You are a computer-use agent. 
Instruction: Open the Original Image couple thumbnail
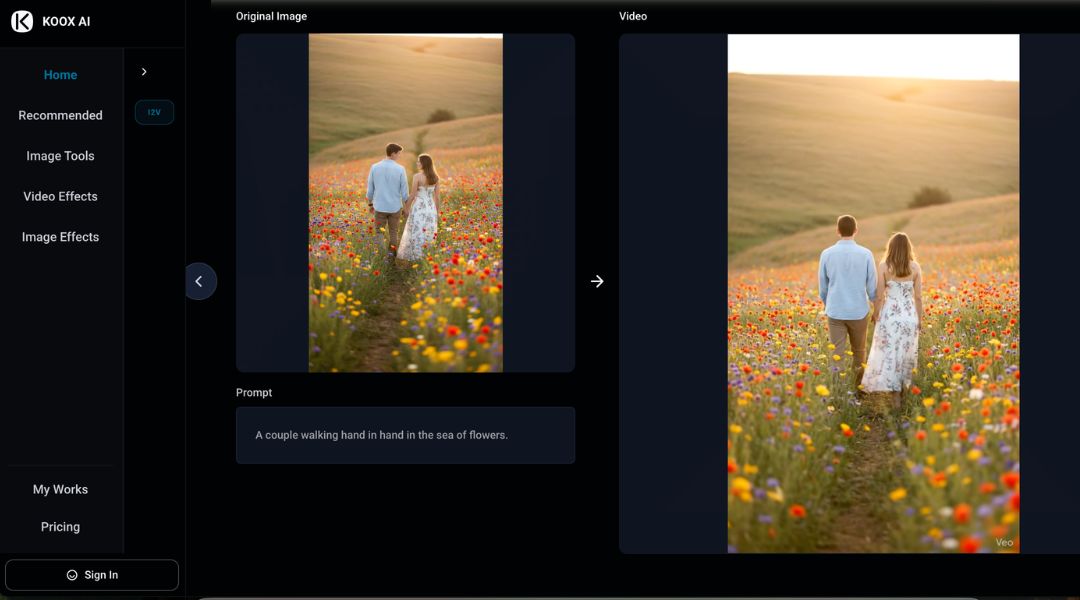pos(405,203)
